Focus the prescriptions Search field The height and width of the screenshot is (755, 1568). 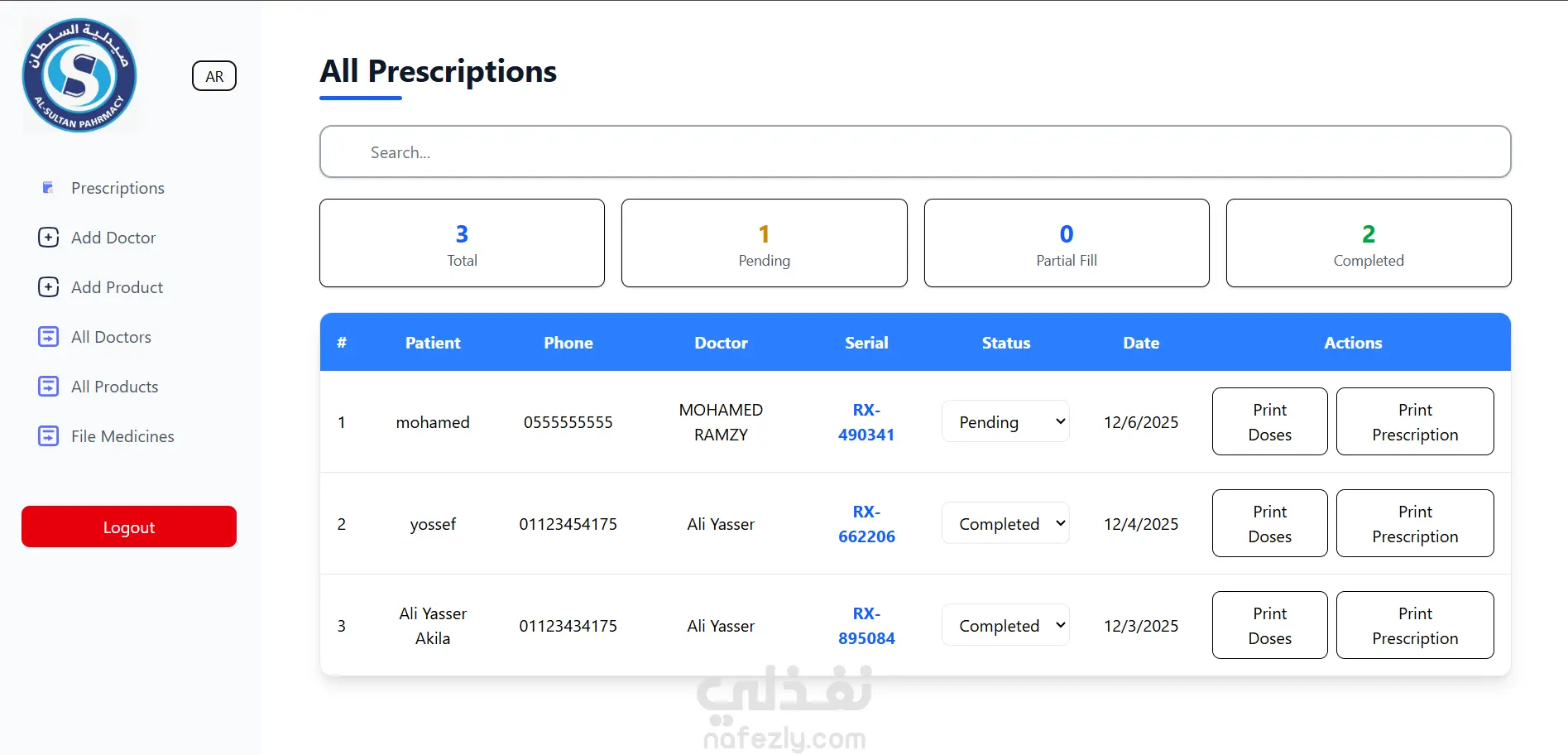coord(915,152)
